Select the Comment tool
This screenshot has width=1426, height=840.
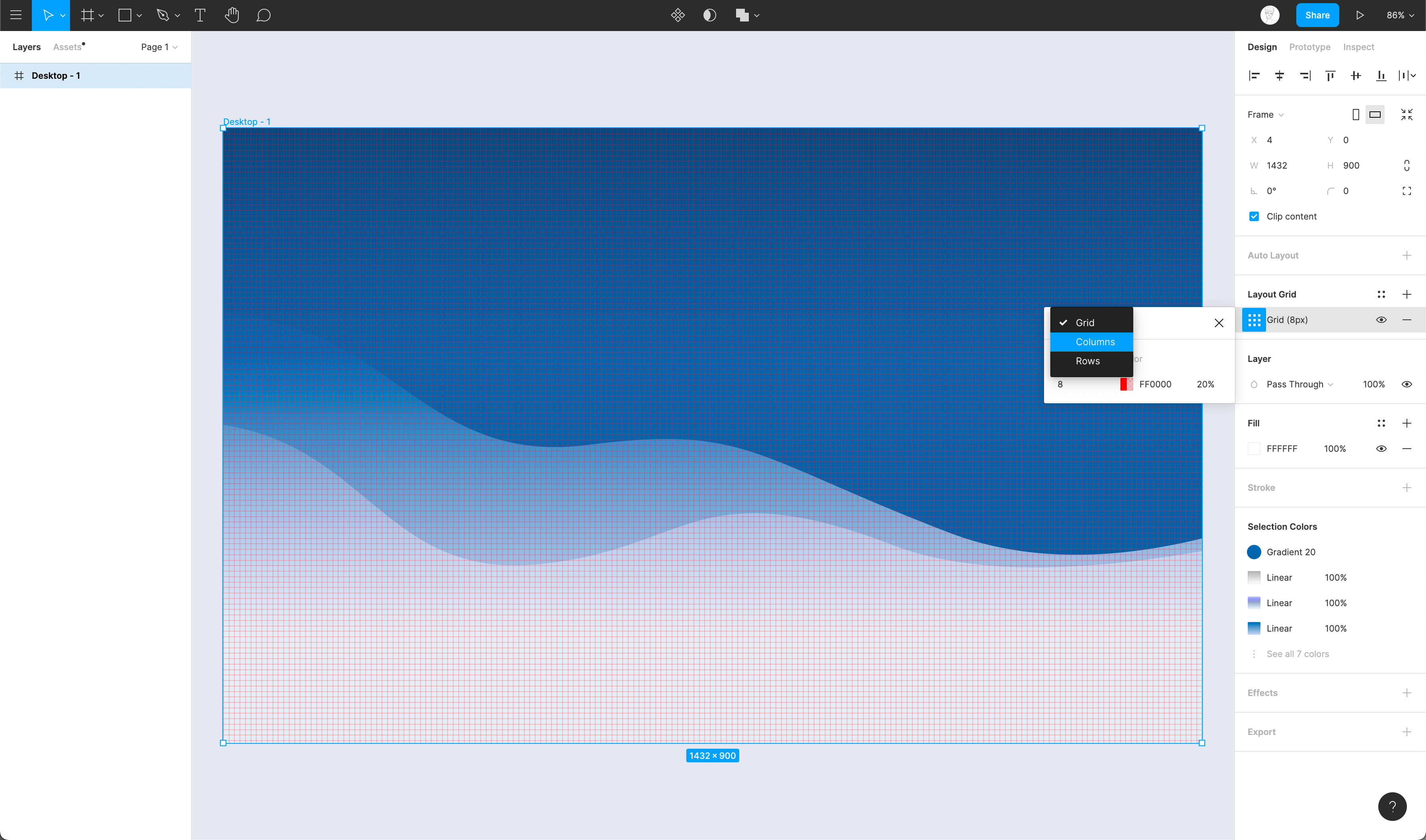point(263,15)
